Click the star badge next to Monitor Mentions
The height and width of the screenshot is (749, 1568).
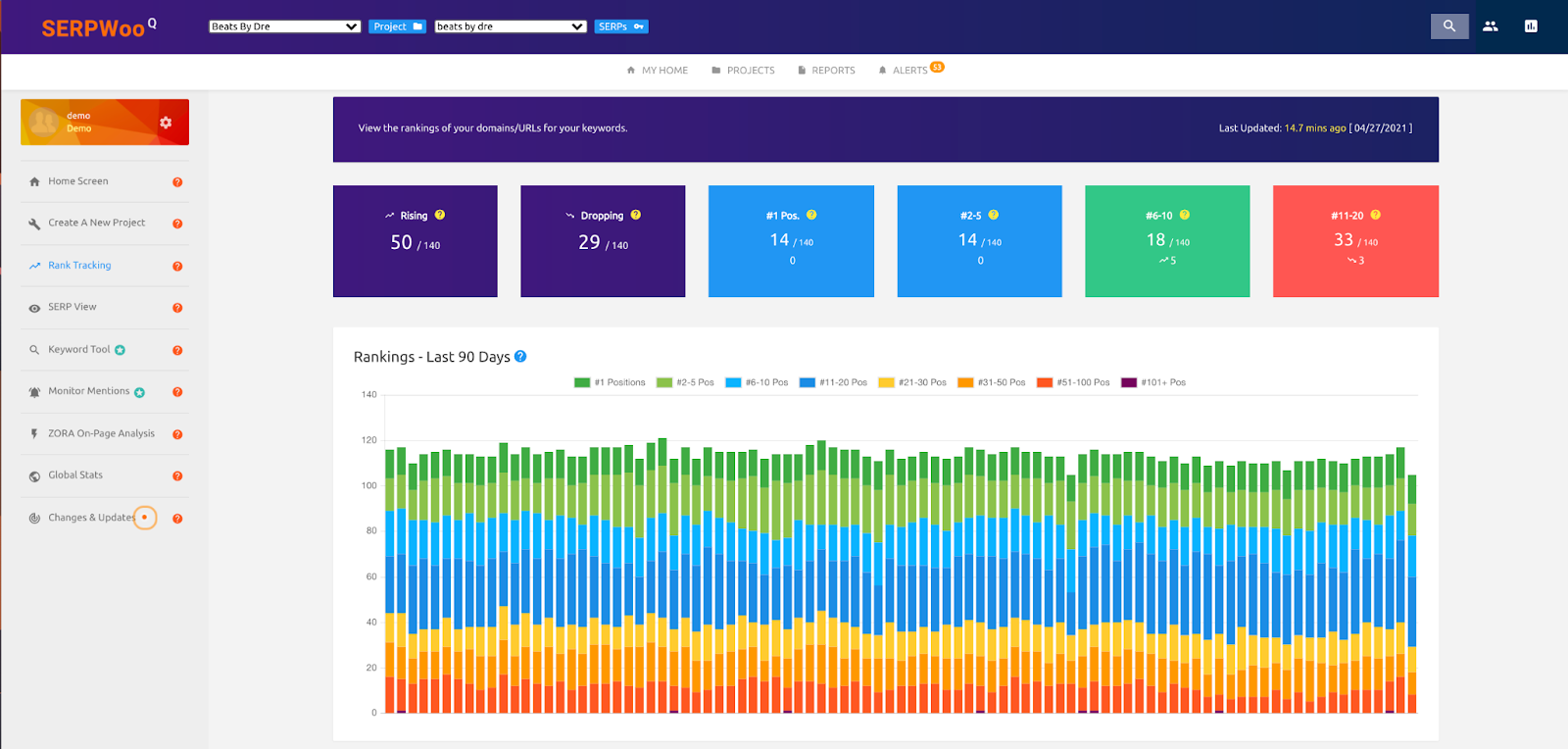139,392
